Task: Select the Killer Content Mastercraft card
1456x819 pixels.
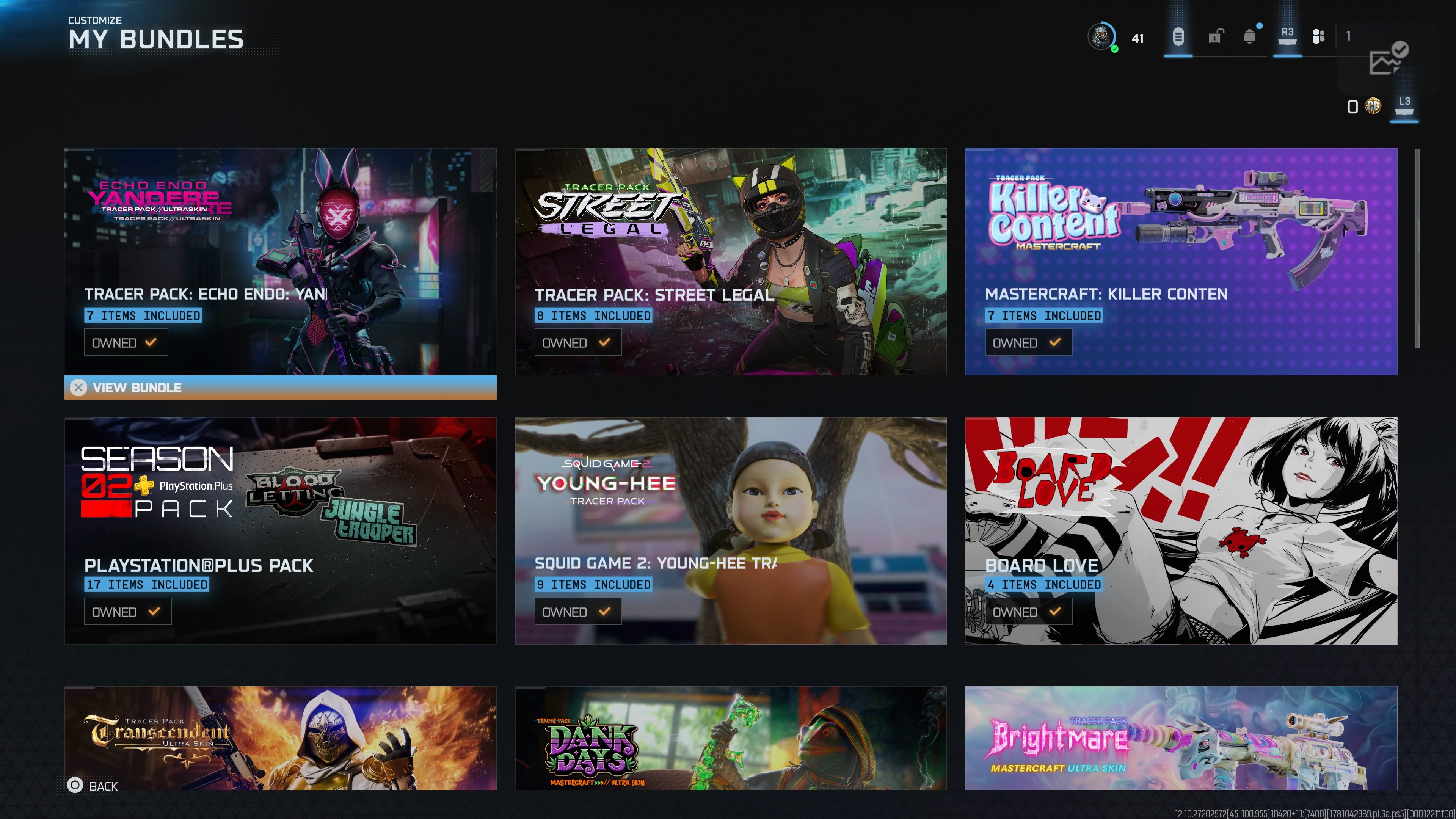Action: pyautogui.click(x=1181, y=261)
